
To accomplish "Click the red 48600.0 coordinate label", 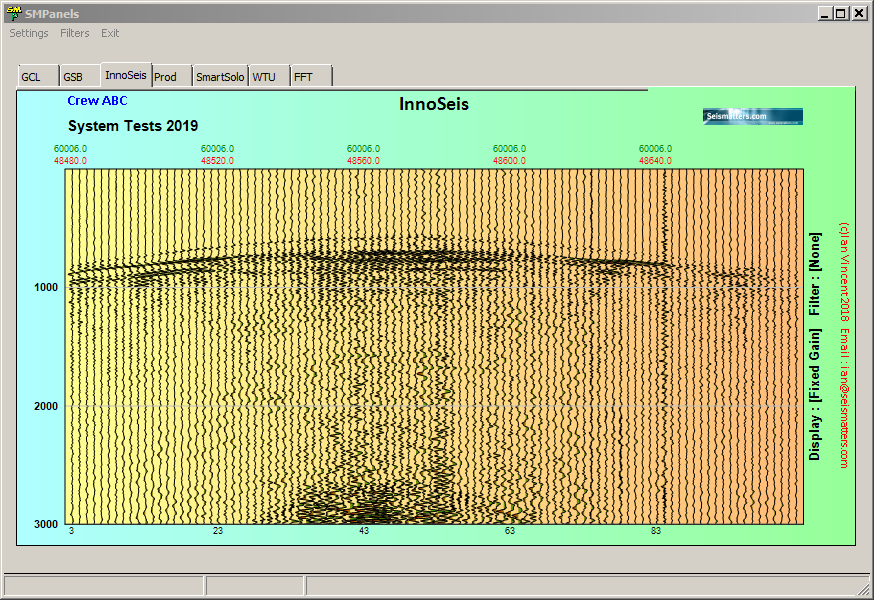I will [x=509, y=161].
